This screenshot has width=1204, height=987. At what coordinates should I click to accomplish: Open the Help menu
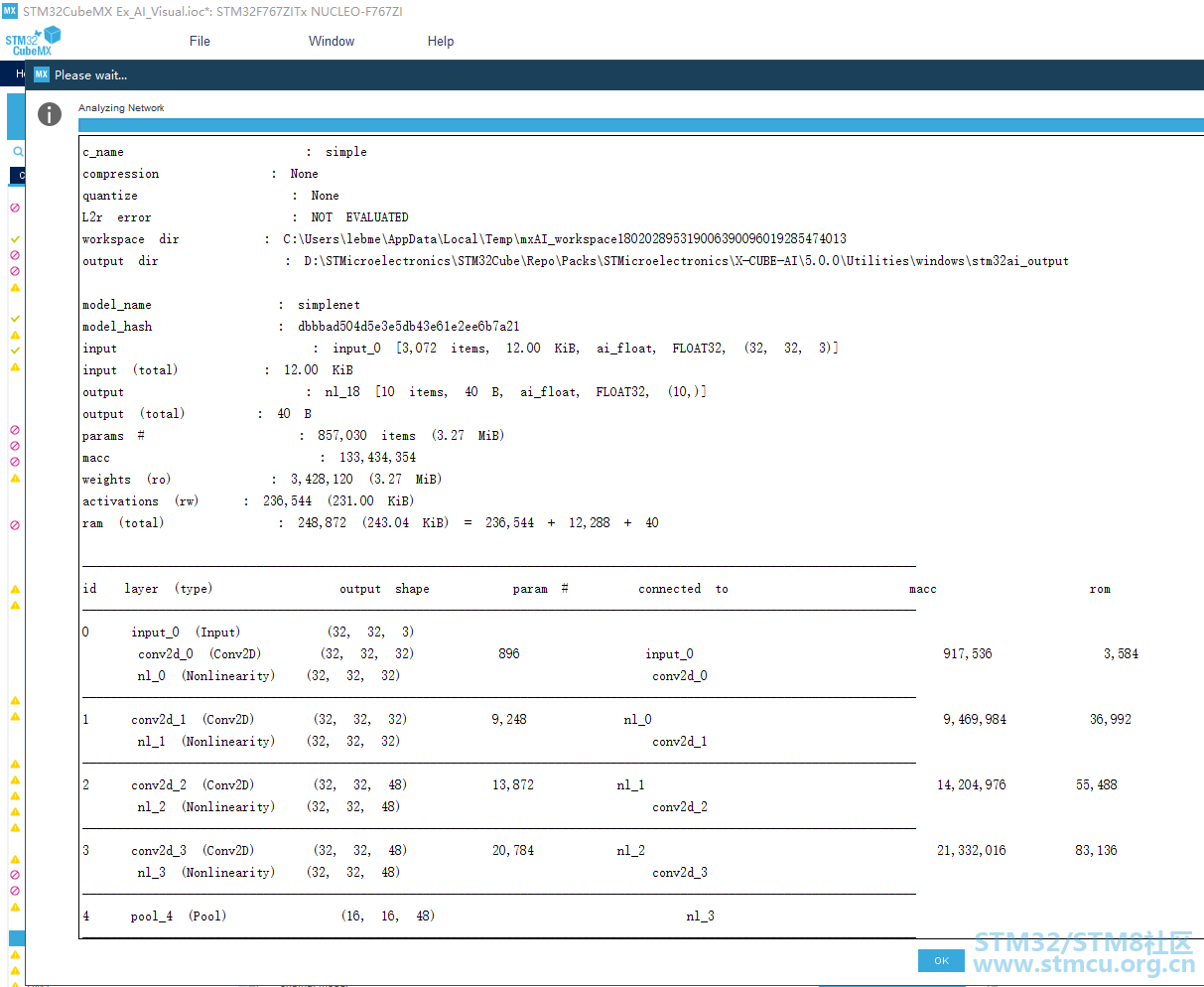coord(441,41)
